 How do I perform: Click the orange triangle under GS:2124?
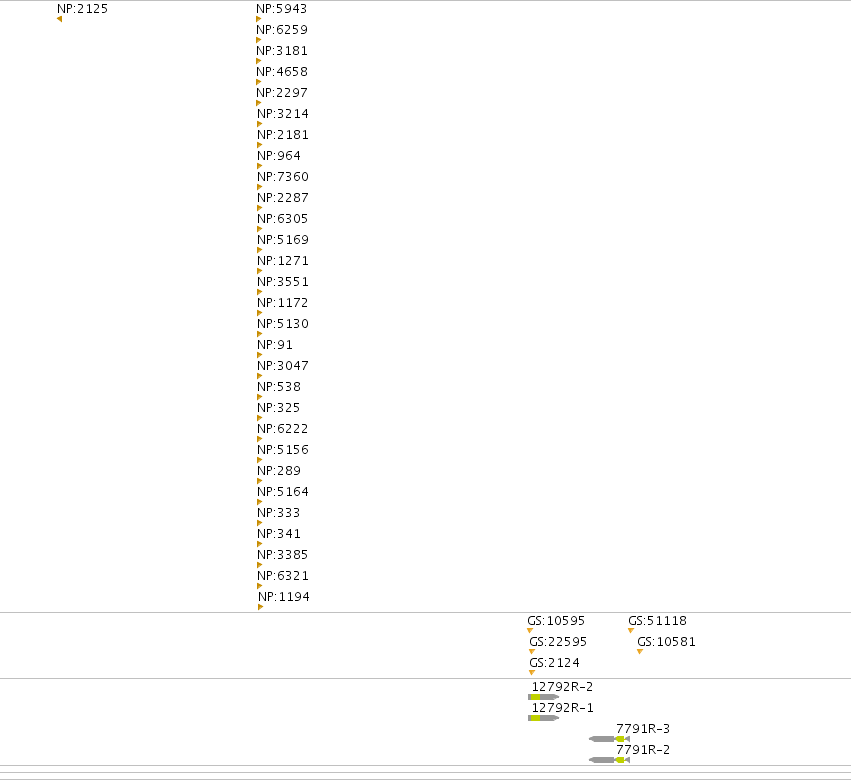(x=532, y=673)
